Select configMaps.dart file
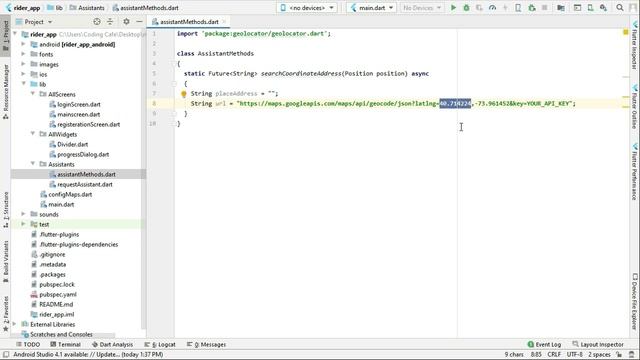The image size is (640, 360). (x=70, y=194)
